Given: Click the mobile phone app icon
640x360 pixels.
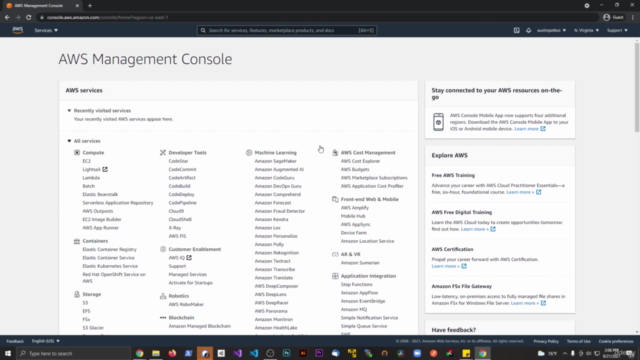Looking at the screenshot, I should [438, 122].
